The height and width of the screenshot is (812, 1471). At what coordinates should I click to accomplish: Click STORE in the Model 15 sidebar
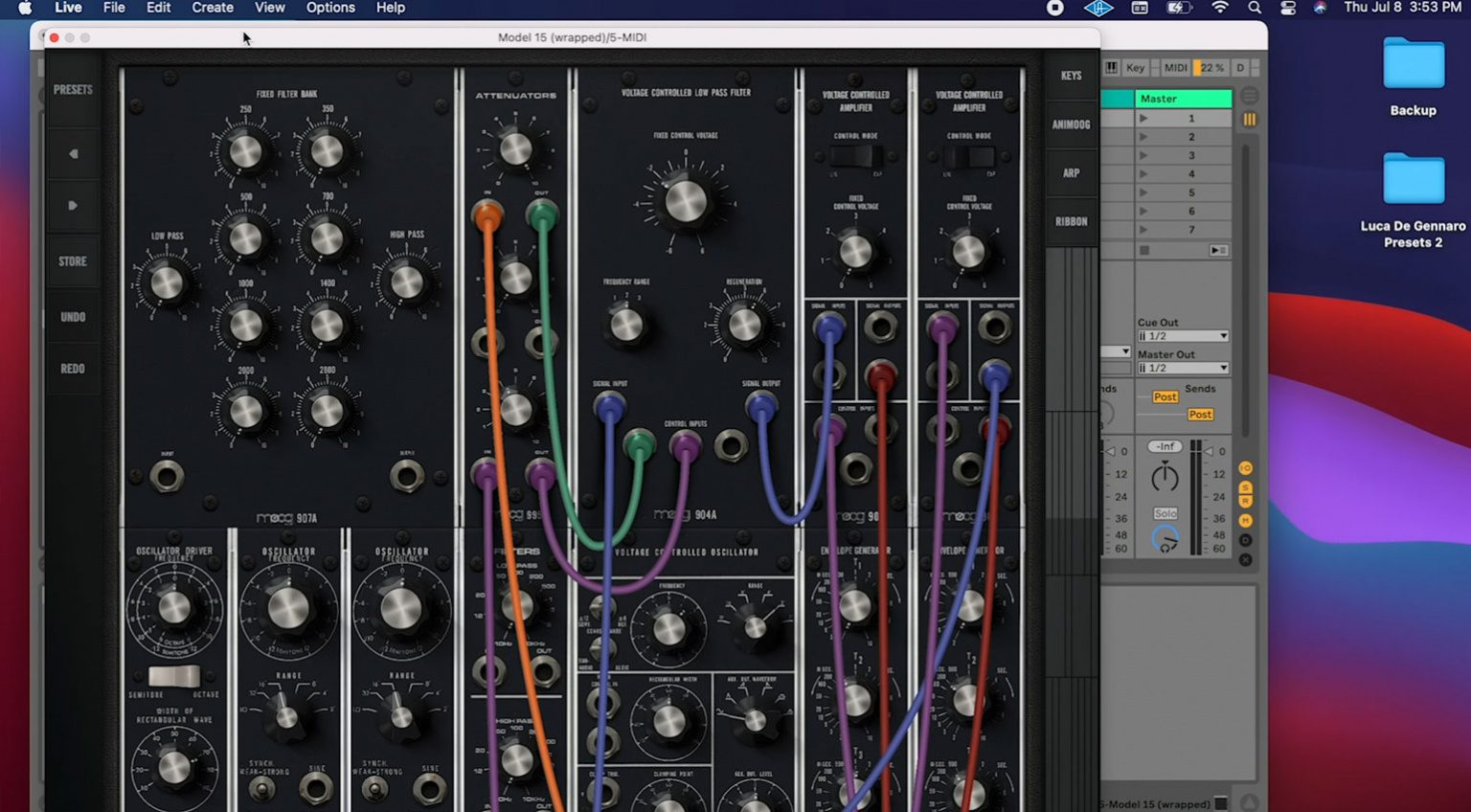point(72,260)
